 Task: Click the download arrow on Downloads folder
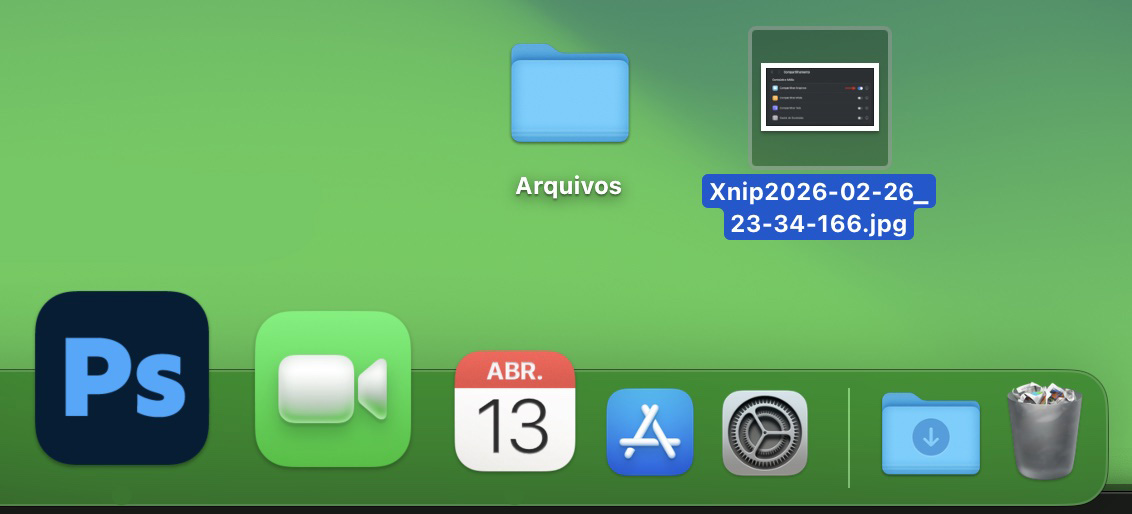[931, 438]
